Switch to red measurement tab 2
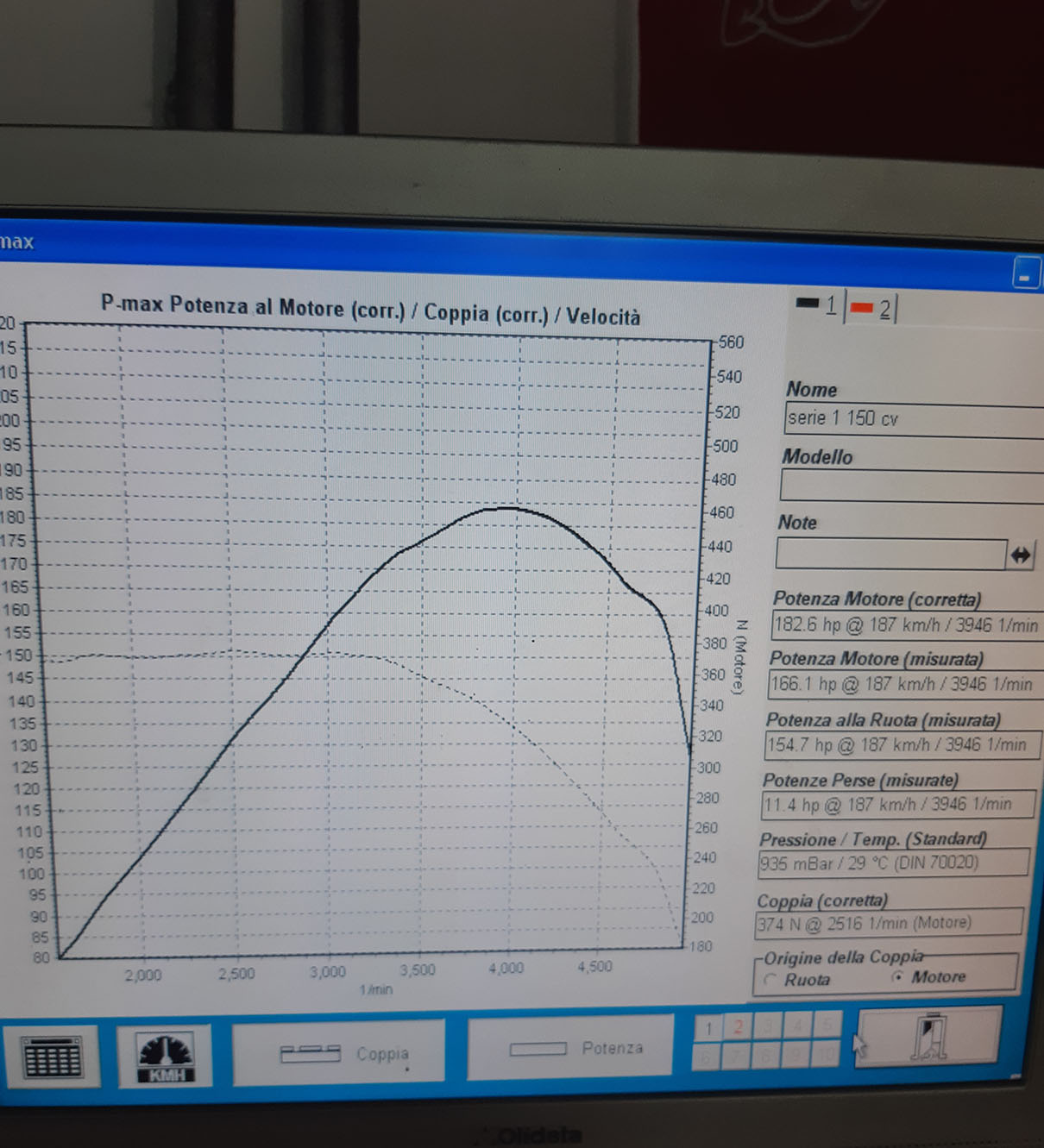Screen dimensions: 1044x1148 (871, 308)
